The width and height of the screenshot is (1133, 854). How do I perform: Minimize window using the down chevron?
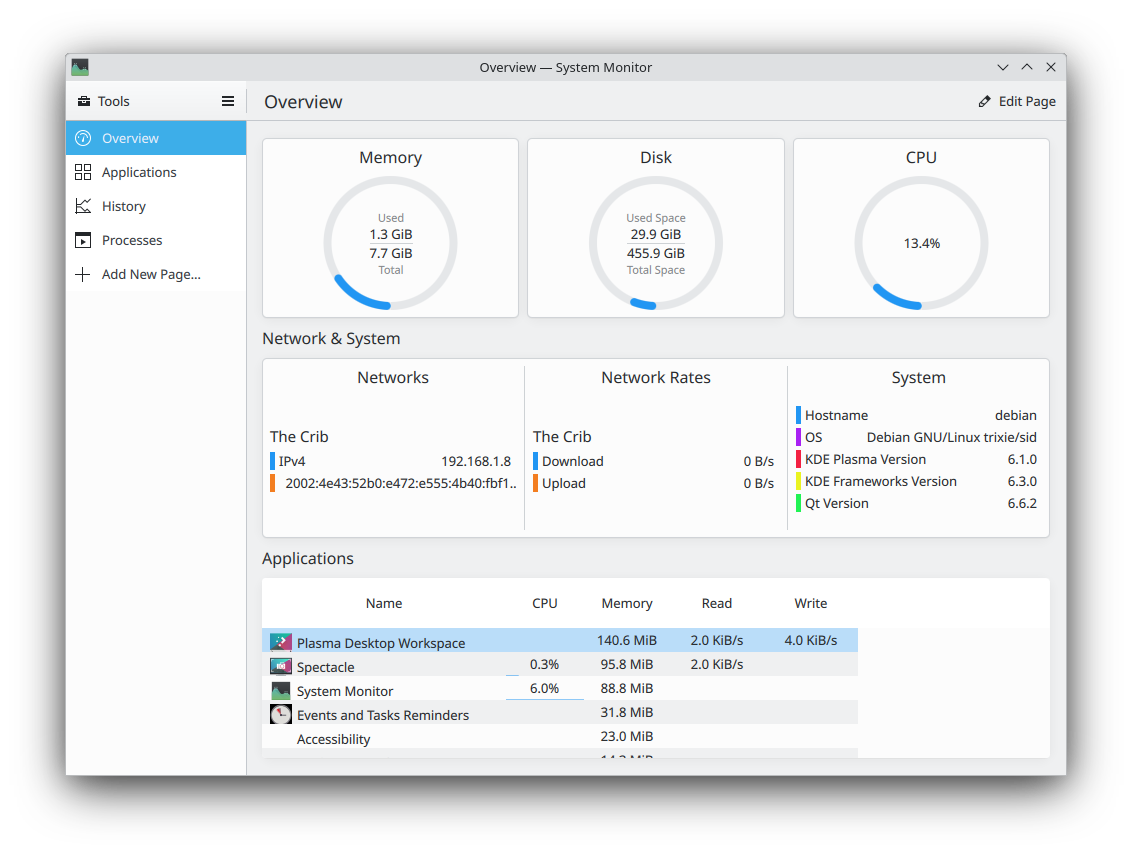[x=1003, y=67]
